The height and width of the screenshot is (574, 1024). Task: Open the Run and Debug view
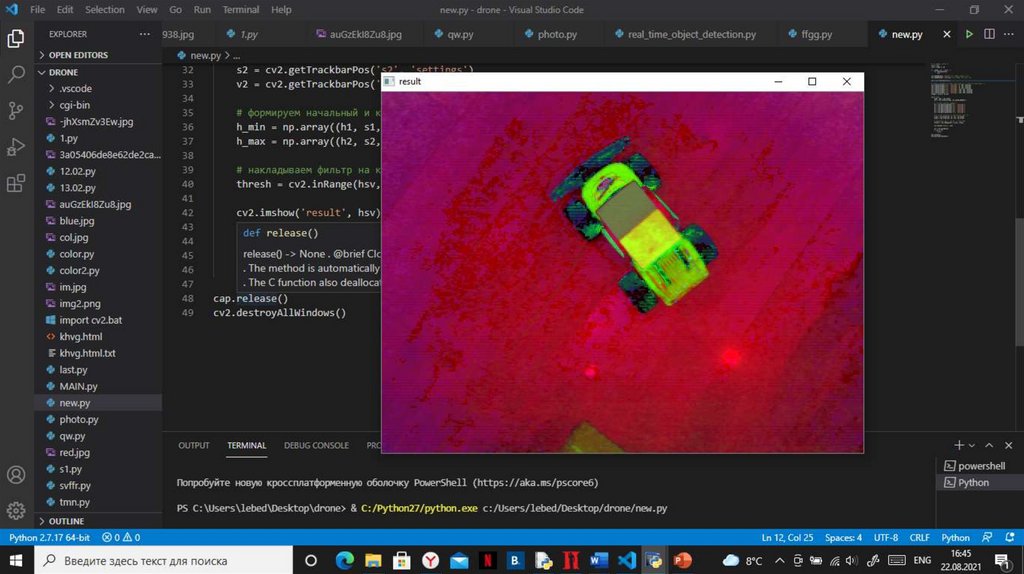[16, 147]
